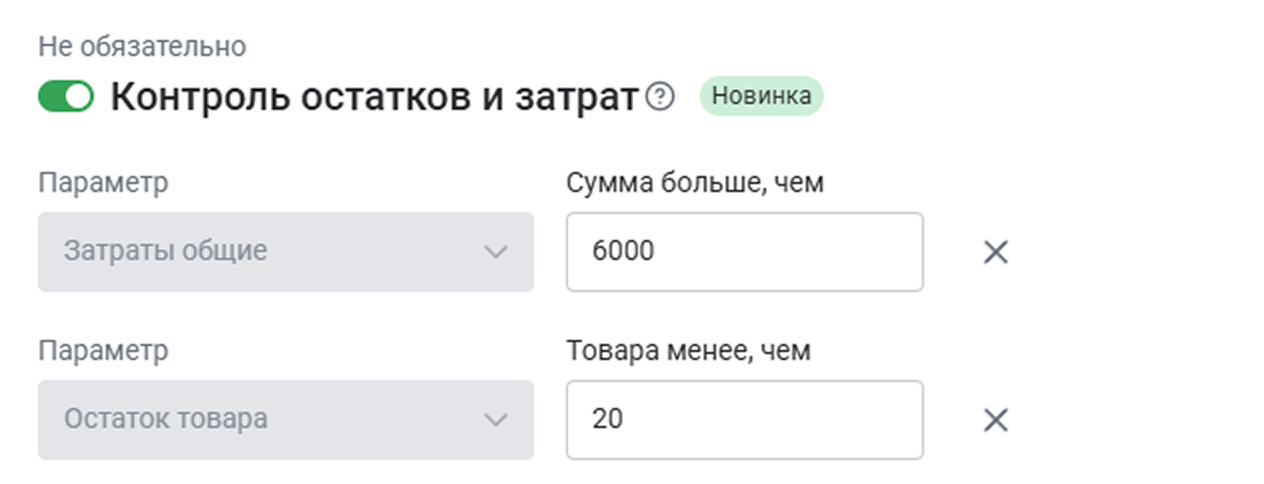This screenshot has width=1264, height=484.
Task: Open the Затраты общие parameter dropdown
Action: pos(285,252)
